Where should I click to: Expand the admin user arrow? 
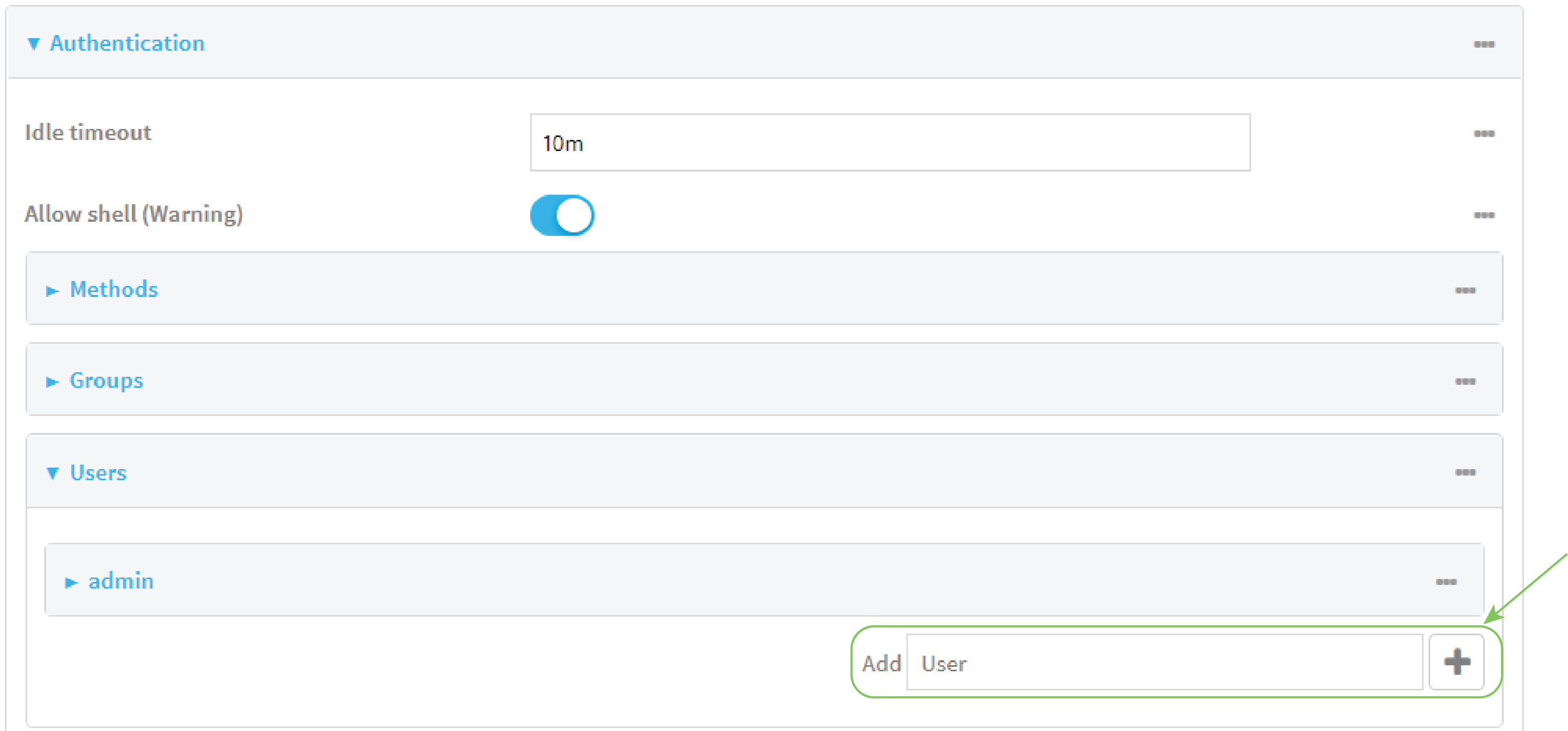click(71, 582)
